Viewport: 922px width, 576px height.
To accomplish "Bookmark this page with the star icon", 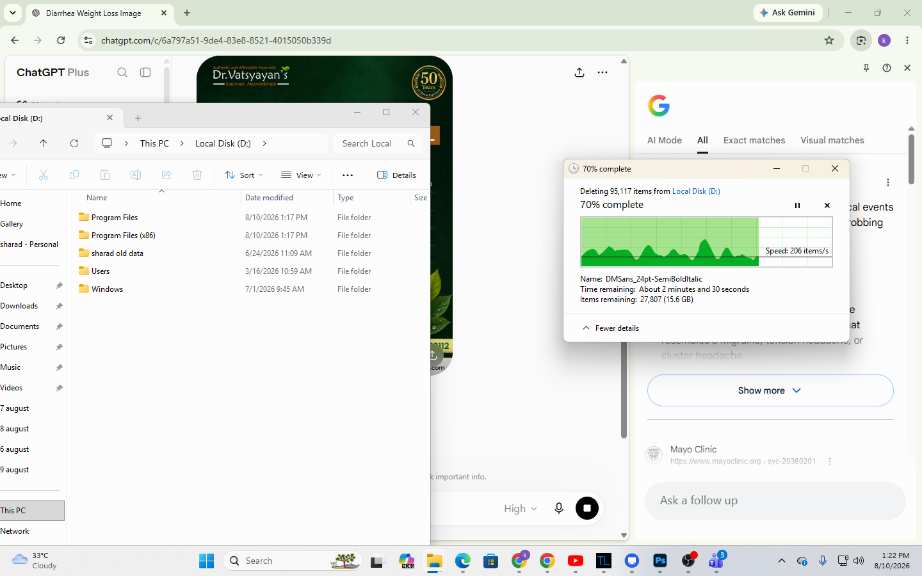I will 829,41.
